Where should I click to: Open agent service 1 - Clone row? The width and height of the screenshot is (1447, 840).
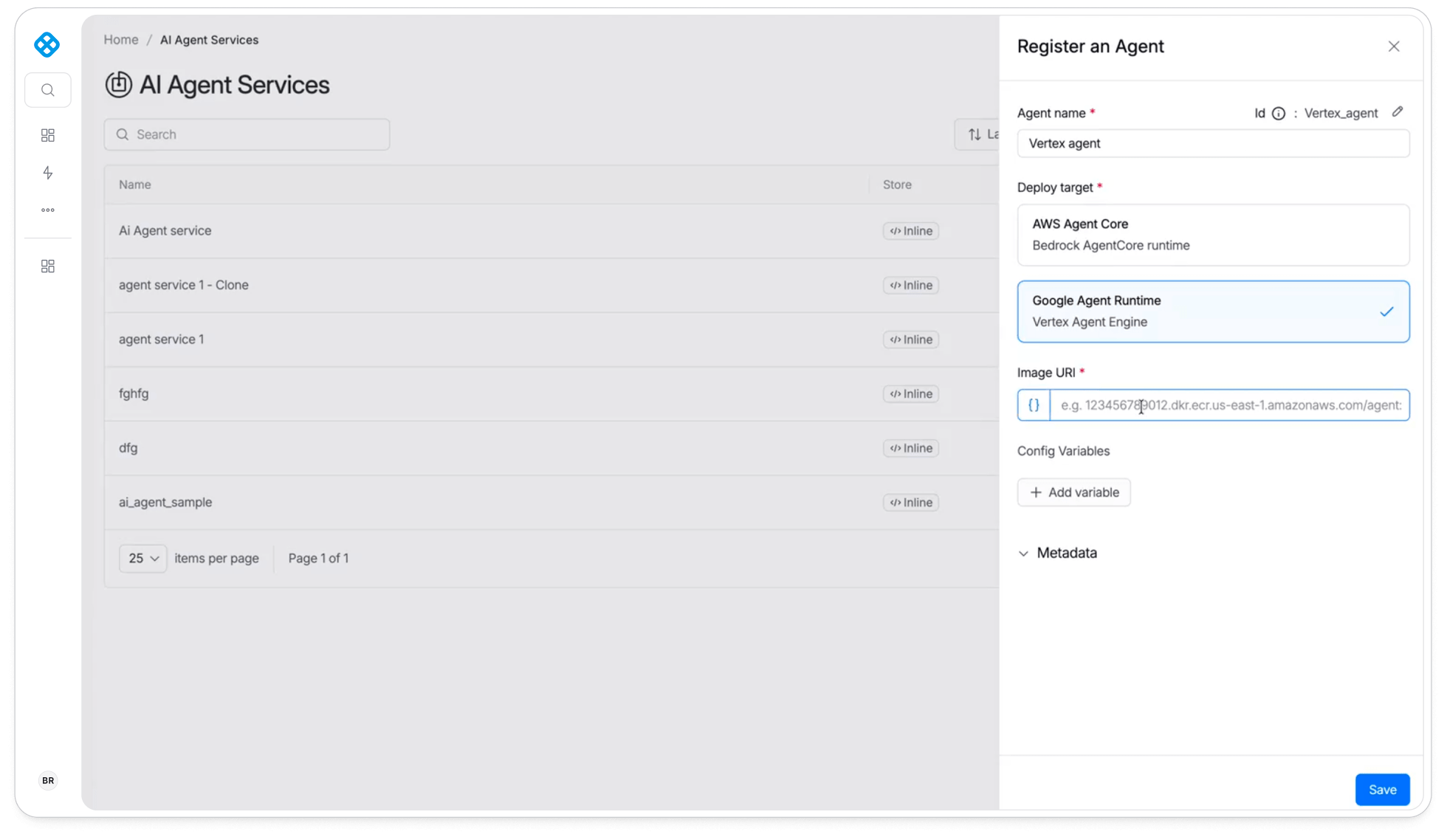tap(551, 285)
